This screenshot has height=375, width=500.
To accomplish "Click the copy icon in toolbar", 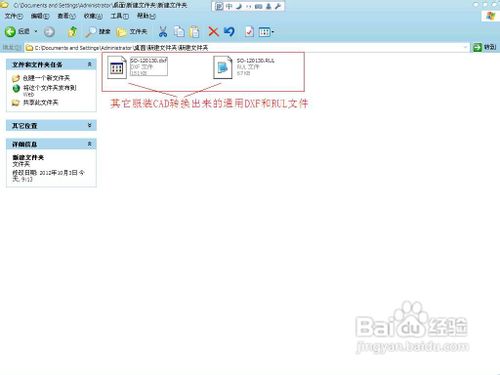I will pyautogui.click(x=179, y=32).
